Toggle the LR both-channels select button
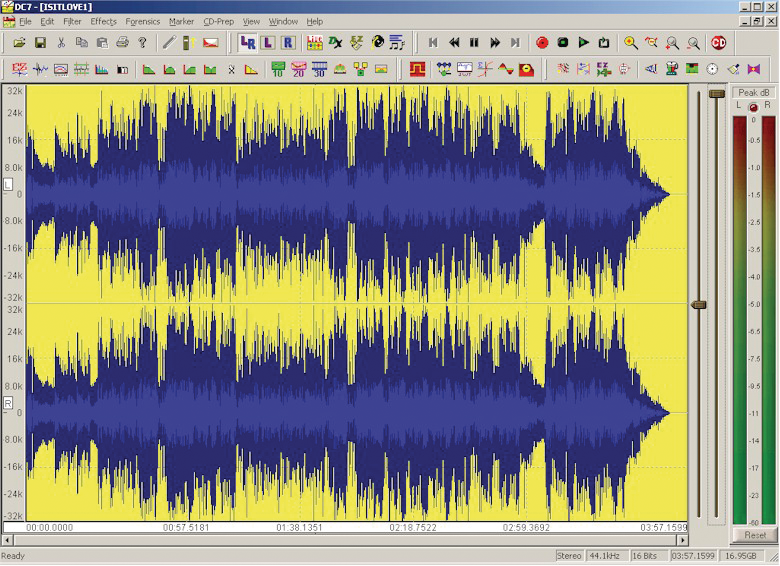This screenshot has width=780, height=566. (247, 43)
